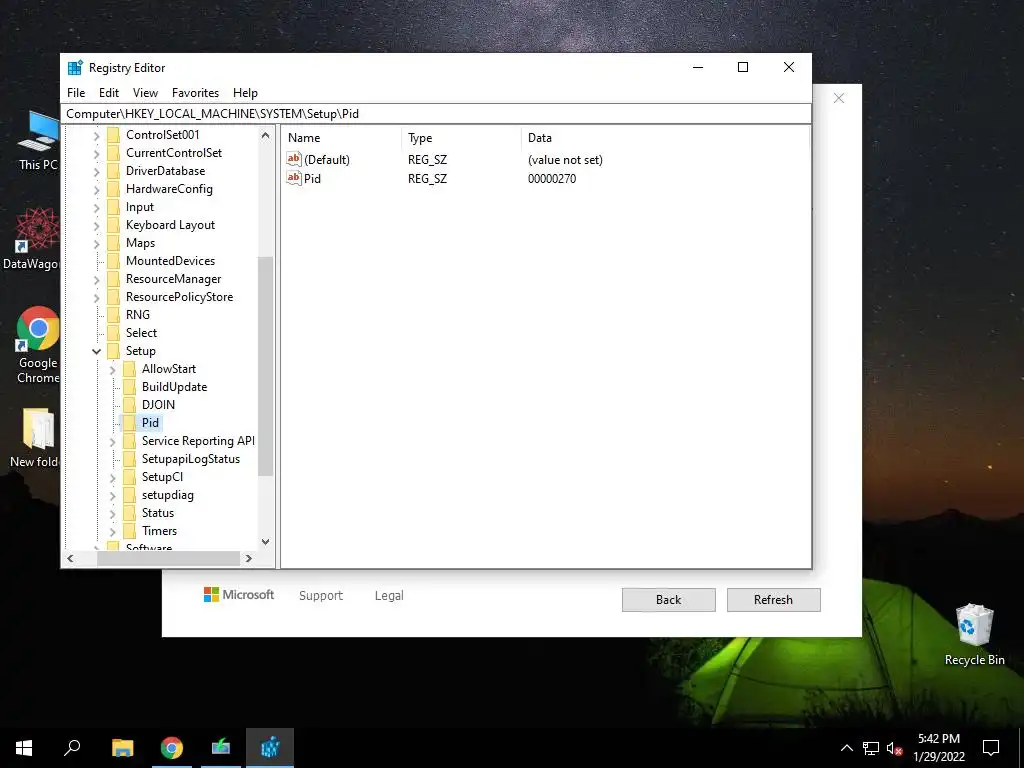Viewport: 1024px width, 768px height.
Task: Select the Recycle Bin desktop icon
Action: click(x=974, y=634)
